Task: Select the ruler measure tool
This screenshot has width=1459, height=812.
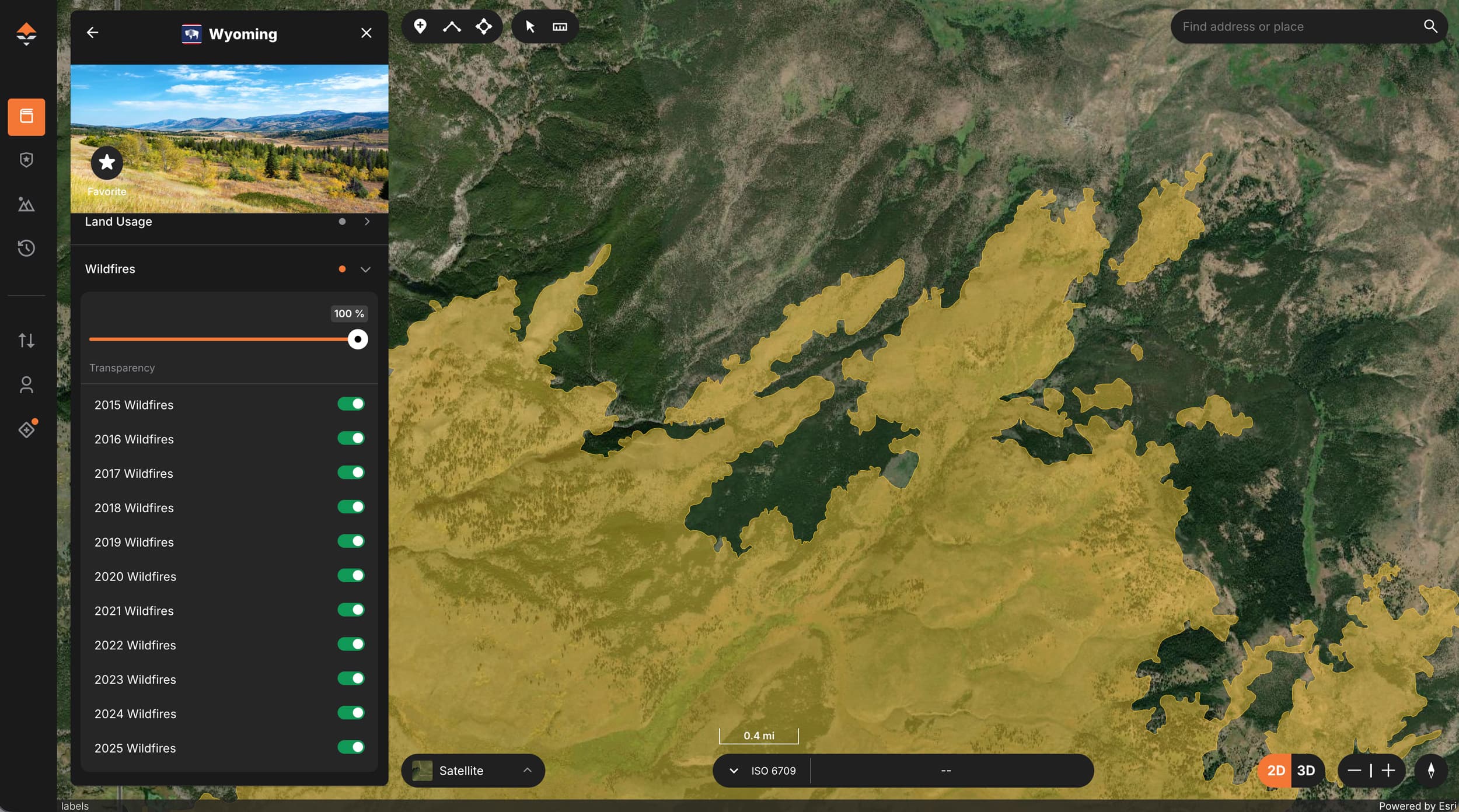Action: click(x=560, y=26)
